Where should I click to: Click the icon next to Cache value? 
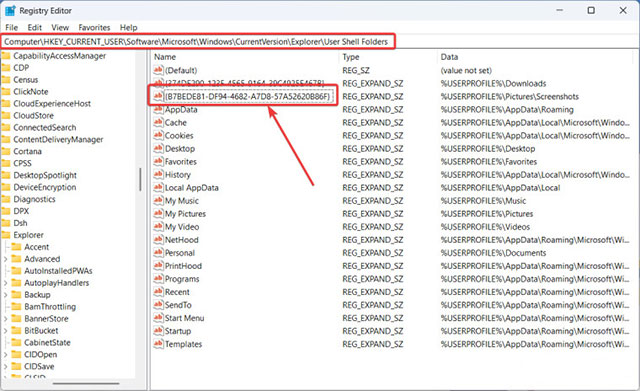[x=158, y=122]
